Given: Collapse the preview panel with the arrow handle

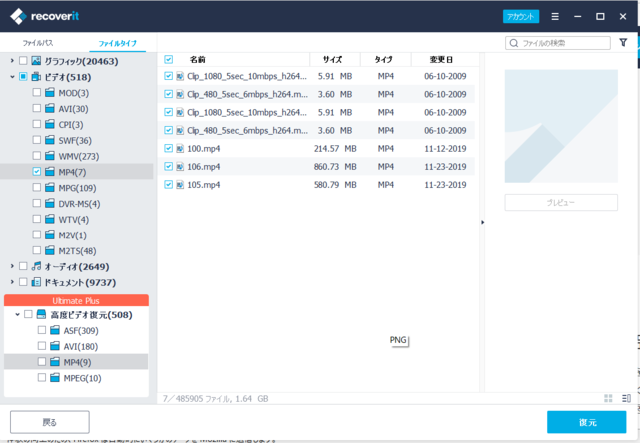Looking at the screenshot, I should pos(482,222).
